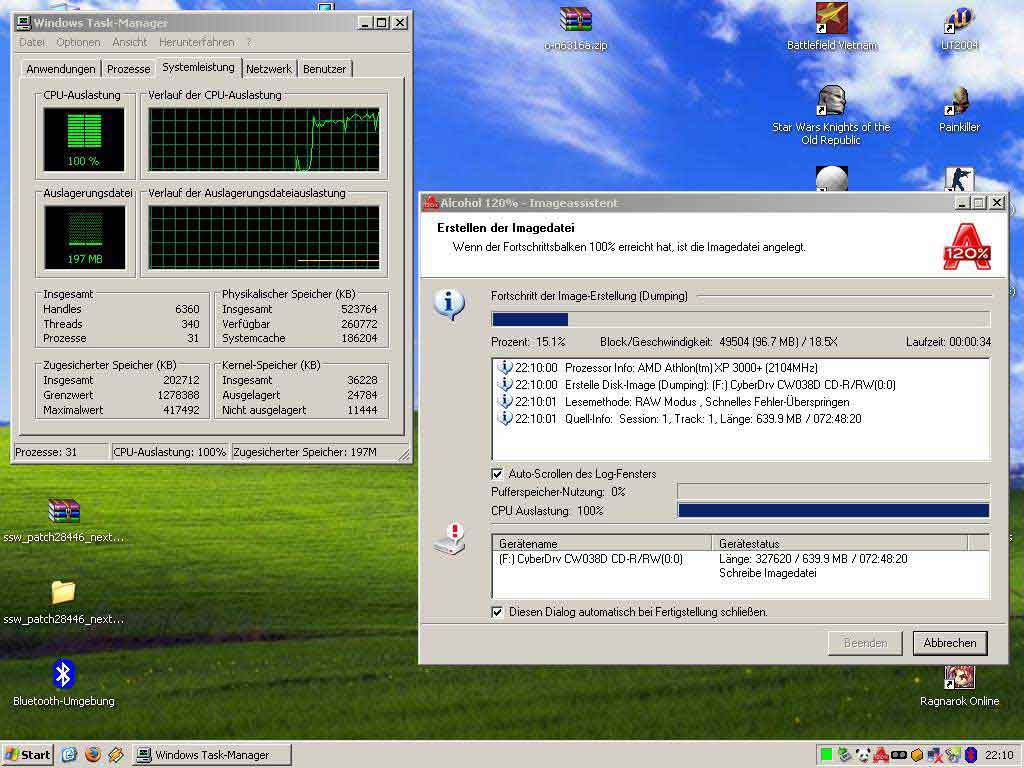The width and height of the screenshot is (1024, 768).
Task: Click the Gerätestatus column header
Action: click(x=839, y=543)
